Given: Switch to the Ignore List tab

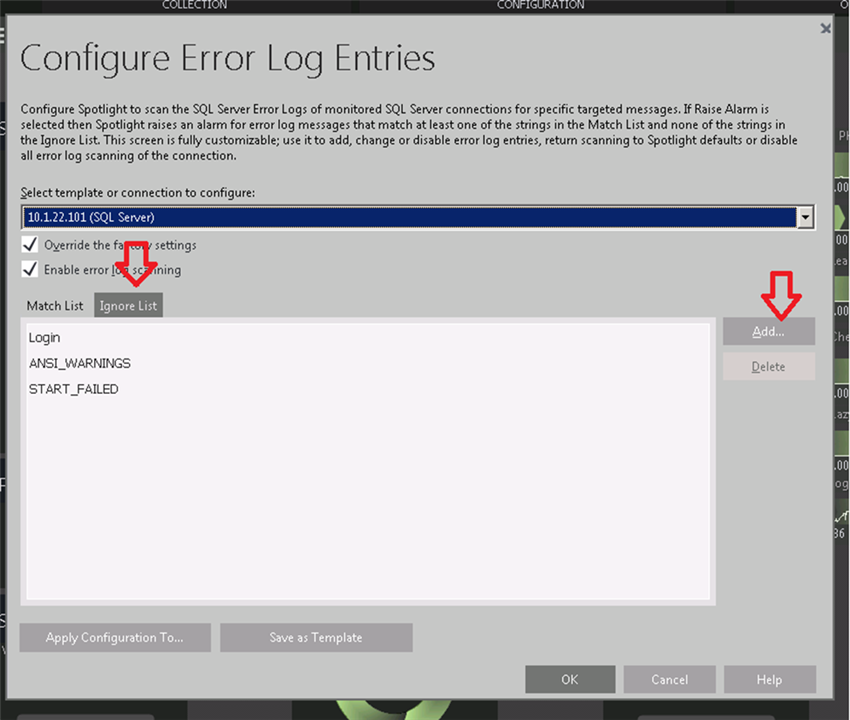Looking at the screenshot, I should tap(128, 306).
